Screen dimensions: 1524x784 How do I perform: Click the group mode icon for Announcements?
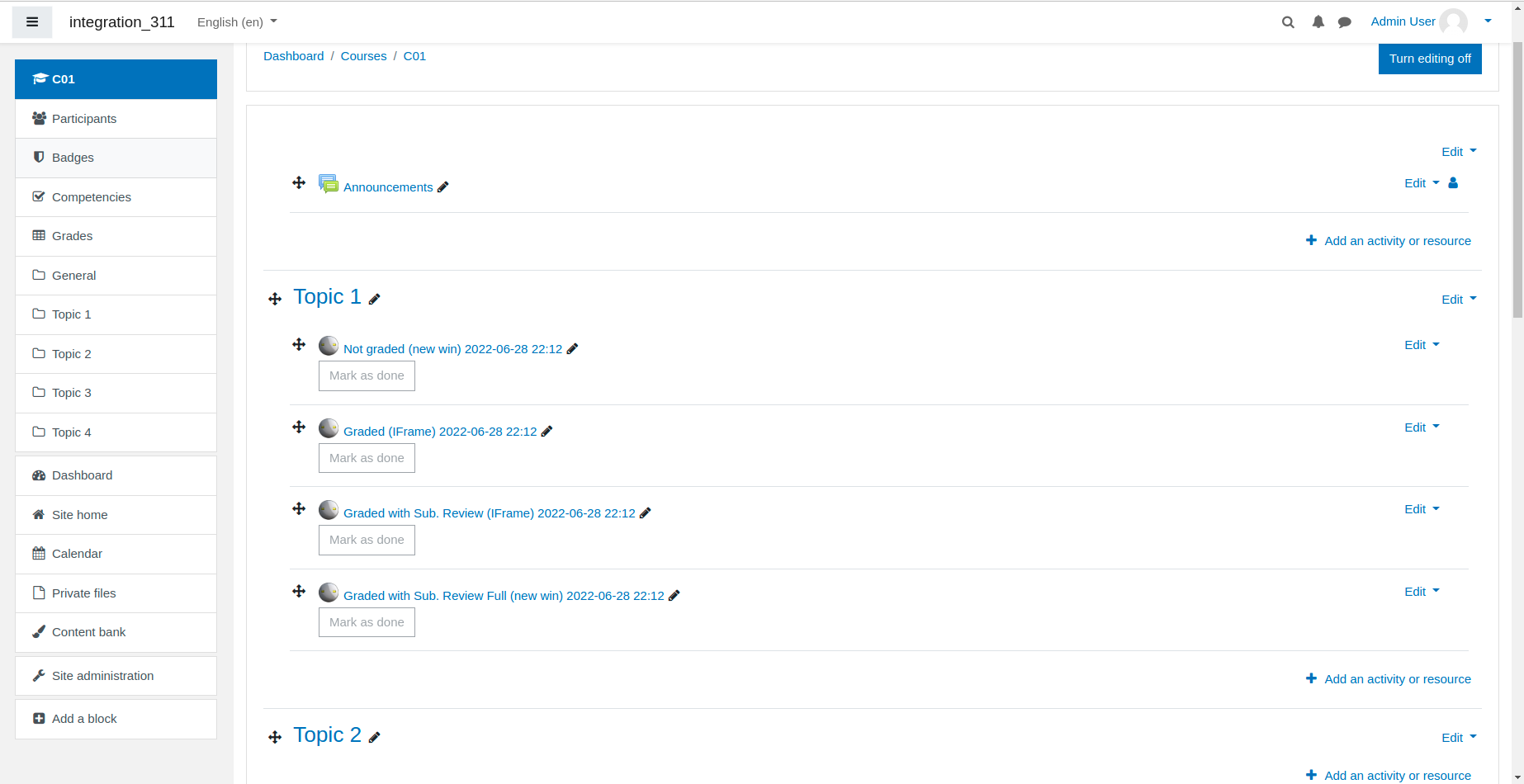pos(1453,183)
